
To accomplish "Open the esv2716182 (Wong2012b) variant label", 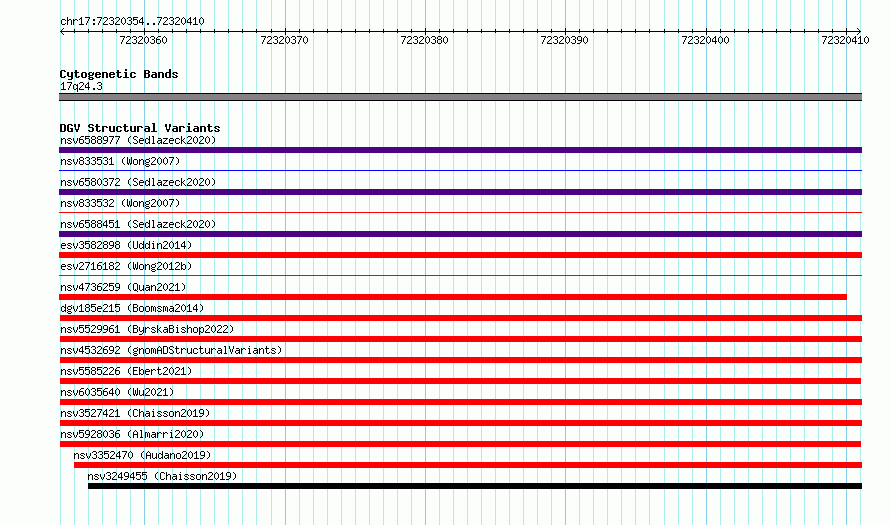I will (x=126, y=266).
